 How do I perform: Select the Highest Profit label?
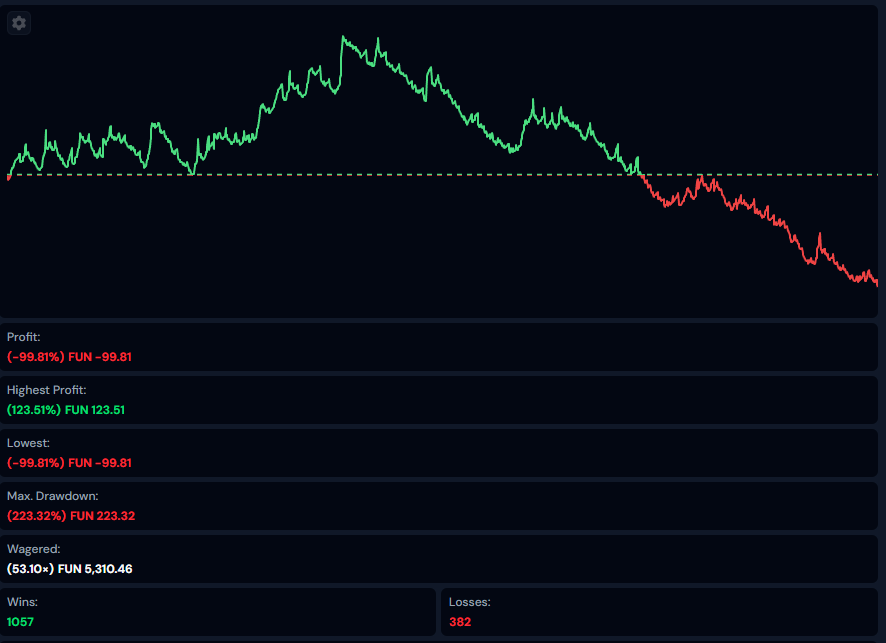tap(47, 390)
